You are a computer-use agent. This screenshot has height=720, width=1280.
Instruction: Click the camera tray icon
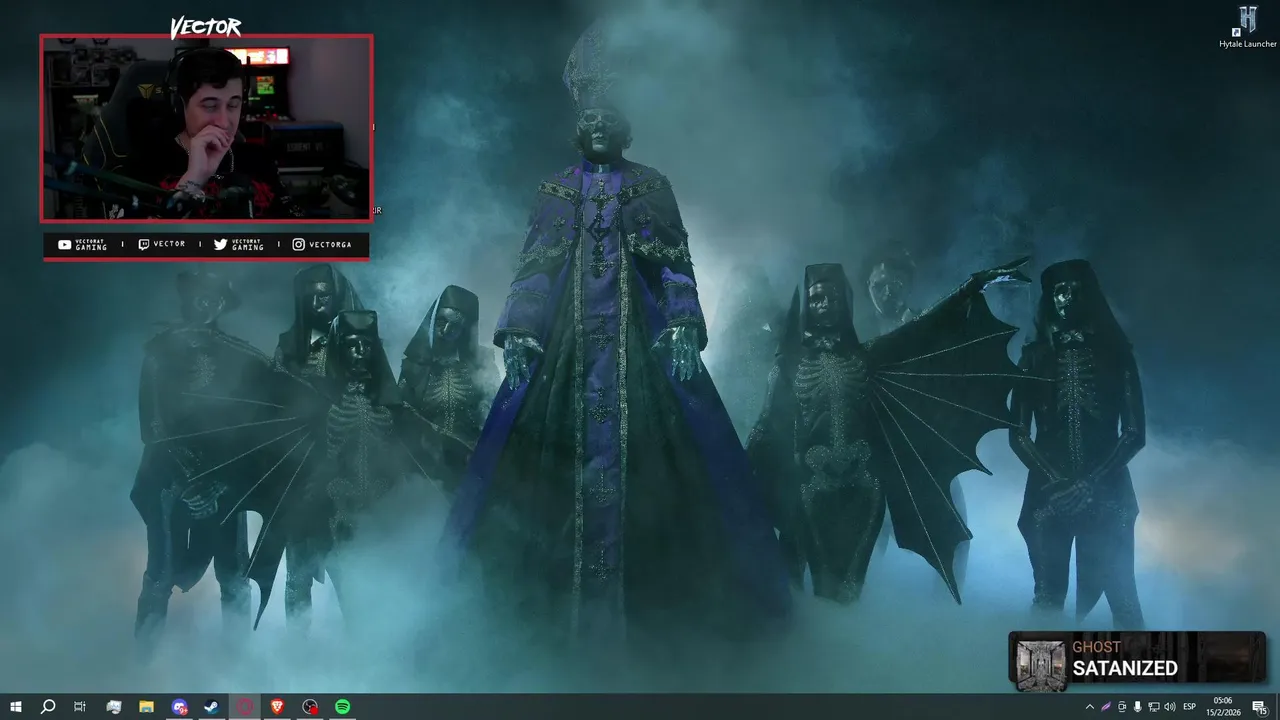[x=1122, y=707]
